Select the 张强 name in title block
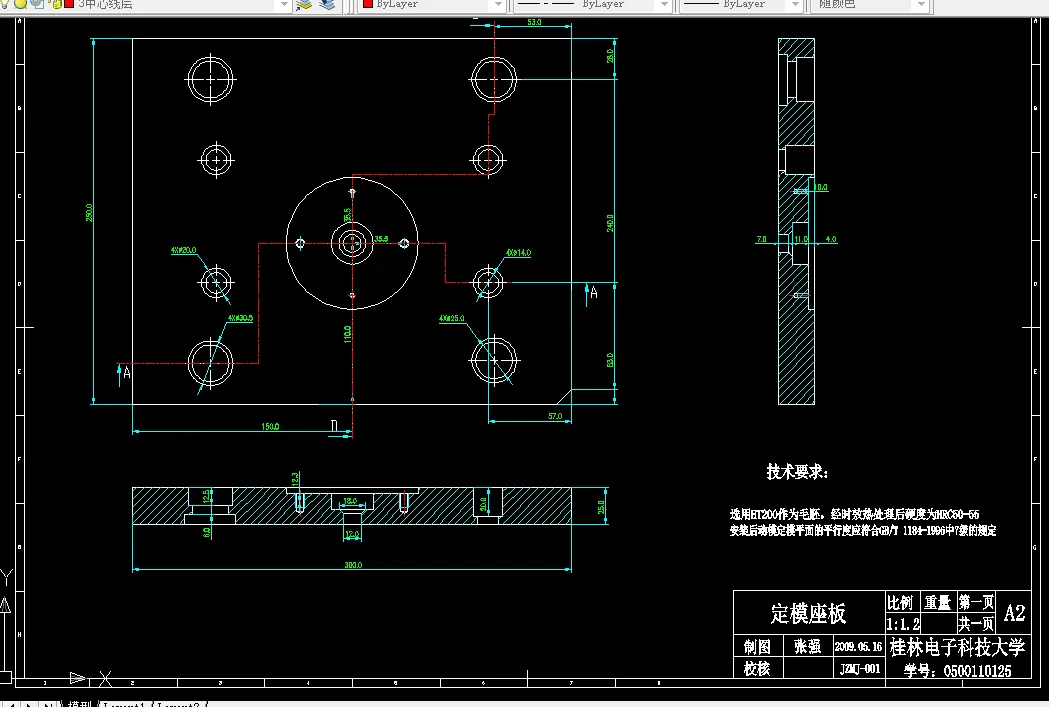1049x707 pixels. click(x=807, y=647)
